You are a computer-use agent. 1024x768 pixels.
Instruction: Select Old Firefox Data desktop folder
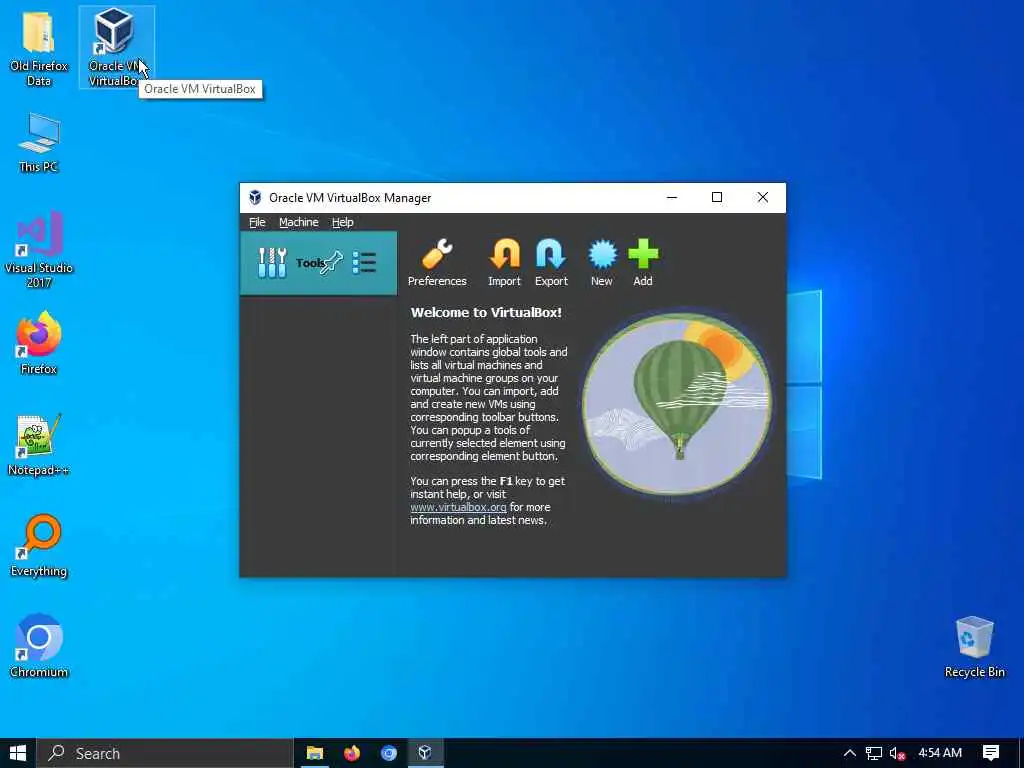[39, 48]
